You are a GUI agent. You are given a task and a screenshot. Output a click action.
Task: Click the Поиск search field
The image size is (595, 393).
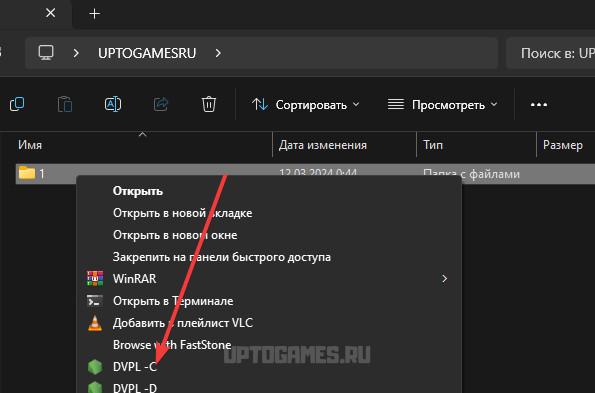(551, 53)
